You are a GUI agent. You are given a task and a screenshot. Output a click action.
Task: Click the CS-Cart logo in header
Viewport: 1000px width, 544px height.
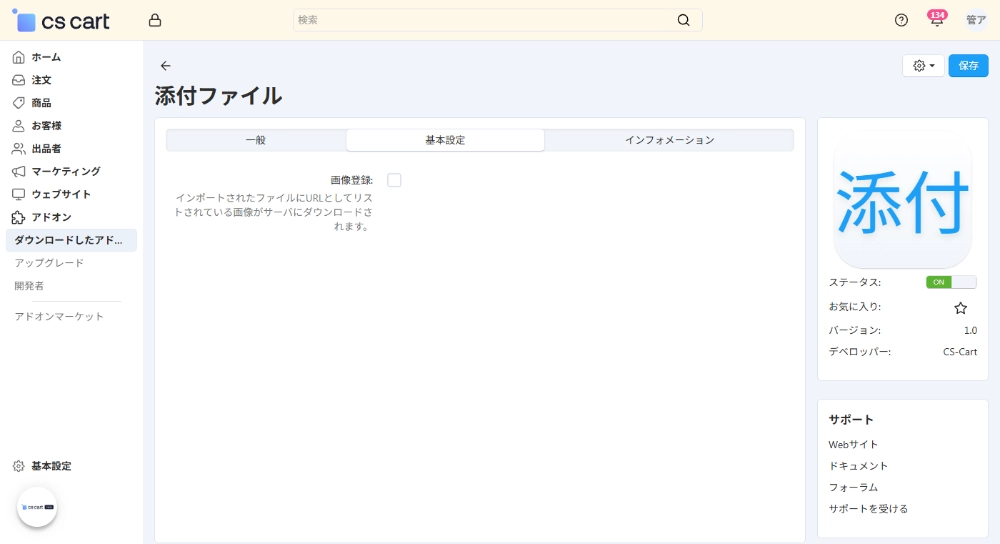click(x=62, y=21)
